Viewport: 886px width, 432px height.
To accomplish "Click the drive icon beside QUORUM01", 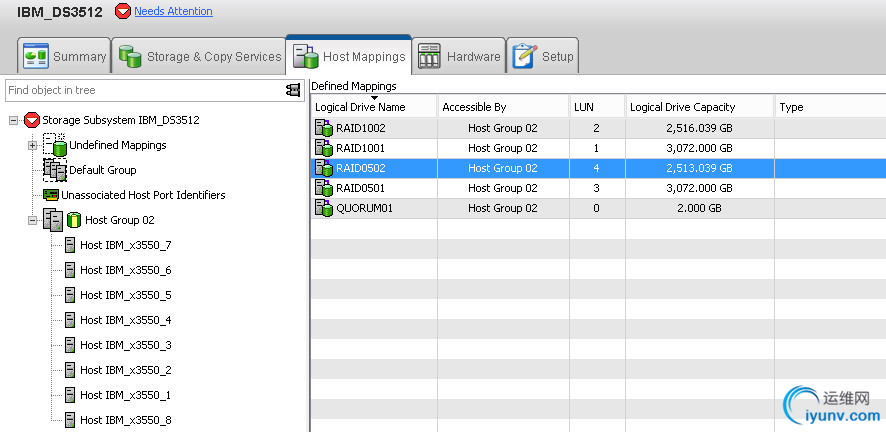I will (324, 208).
